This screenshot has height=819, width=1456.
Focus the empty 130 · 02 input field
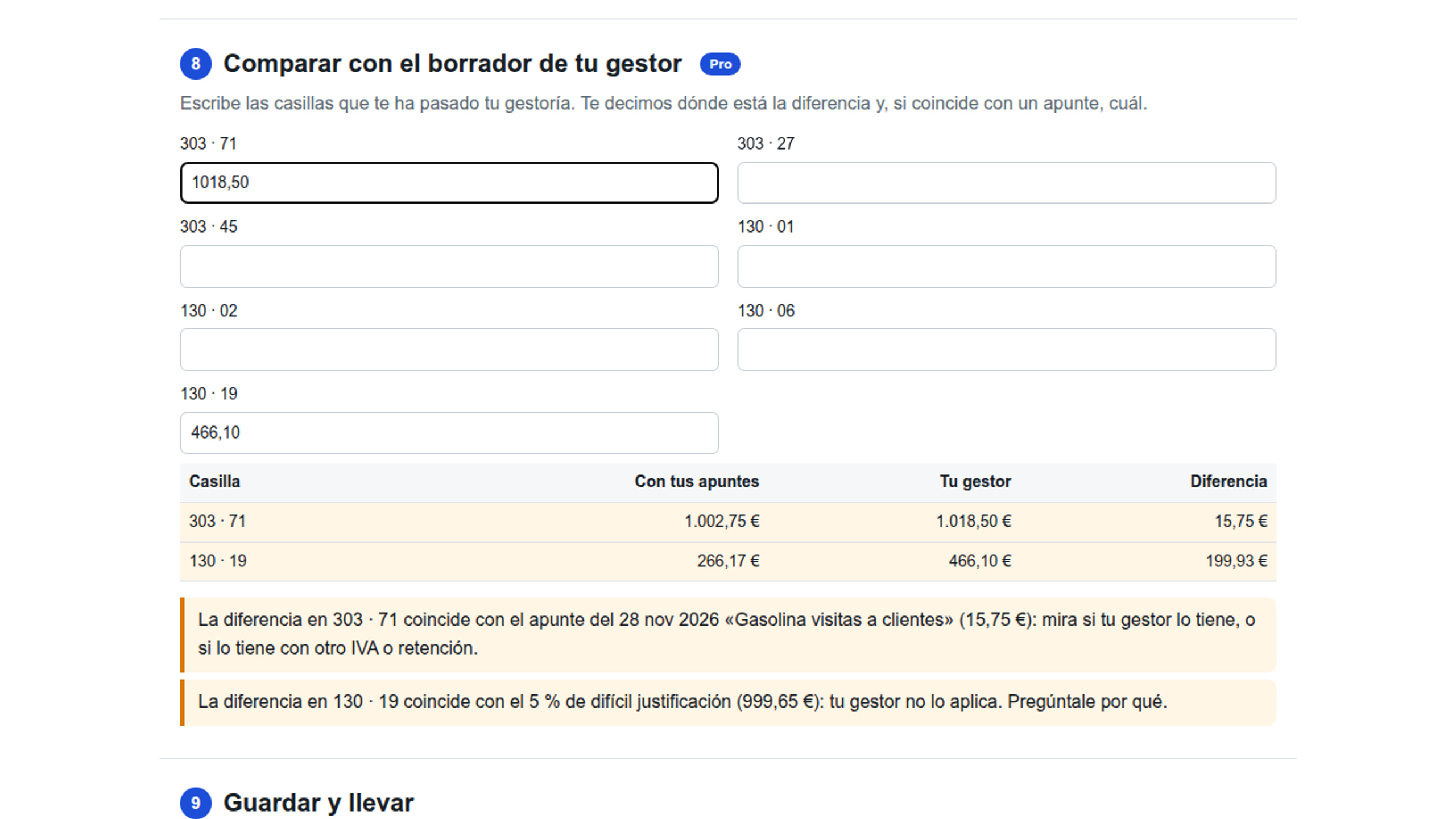click(x=449, y=349)
